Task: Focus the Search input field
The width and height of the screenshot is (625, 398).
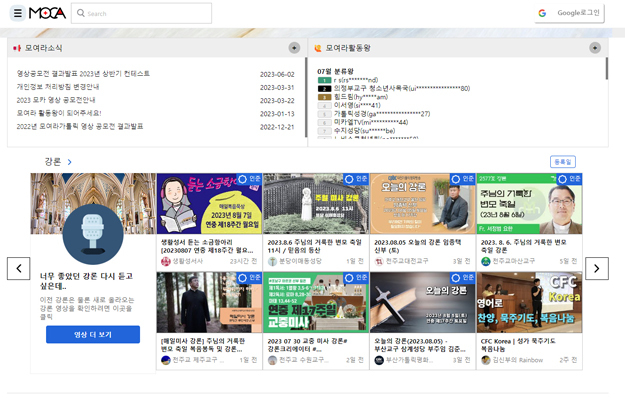Action: [142, 13]
